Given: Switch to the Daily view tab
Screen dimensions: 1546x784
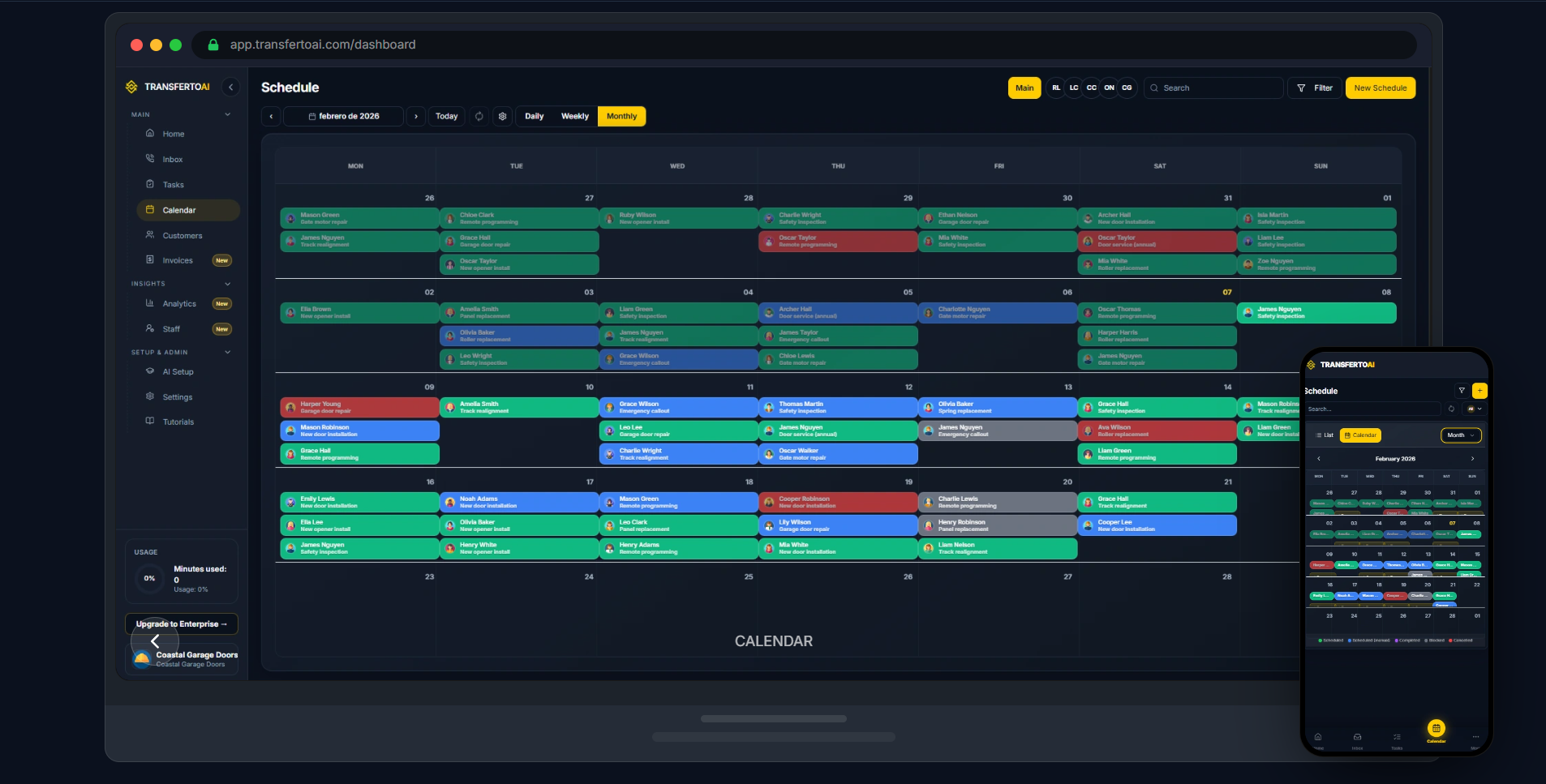Looking at the screenshot, I should [535, 117].
